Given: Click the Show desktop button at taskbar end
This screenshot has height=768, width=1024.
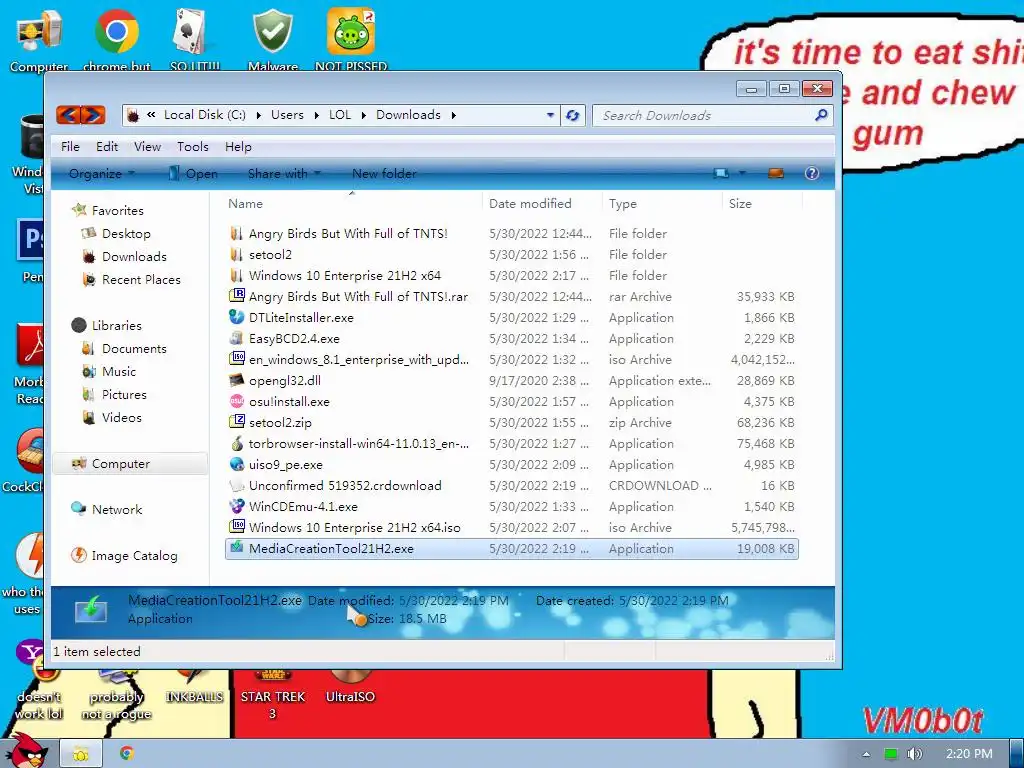Looking at the screenshot, I should coord(1016,754).
